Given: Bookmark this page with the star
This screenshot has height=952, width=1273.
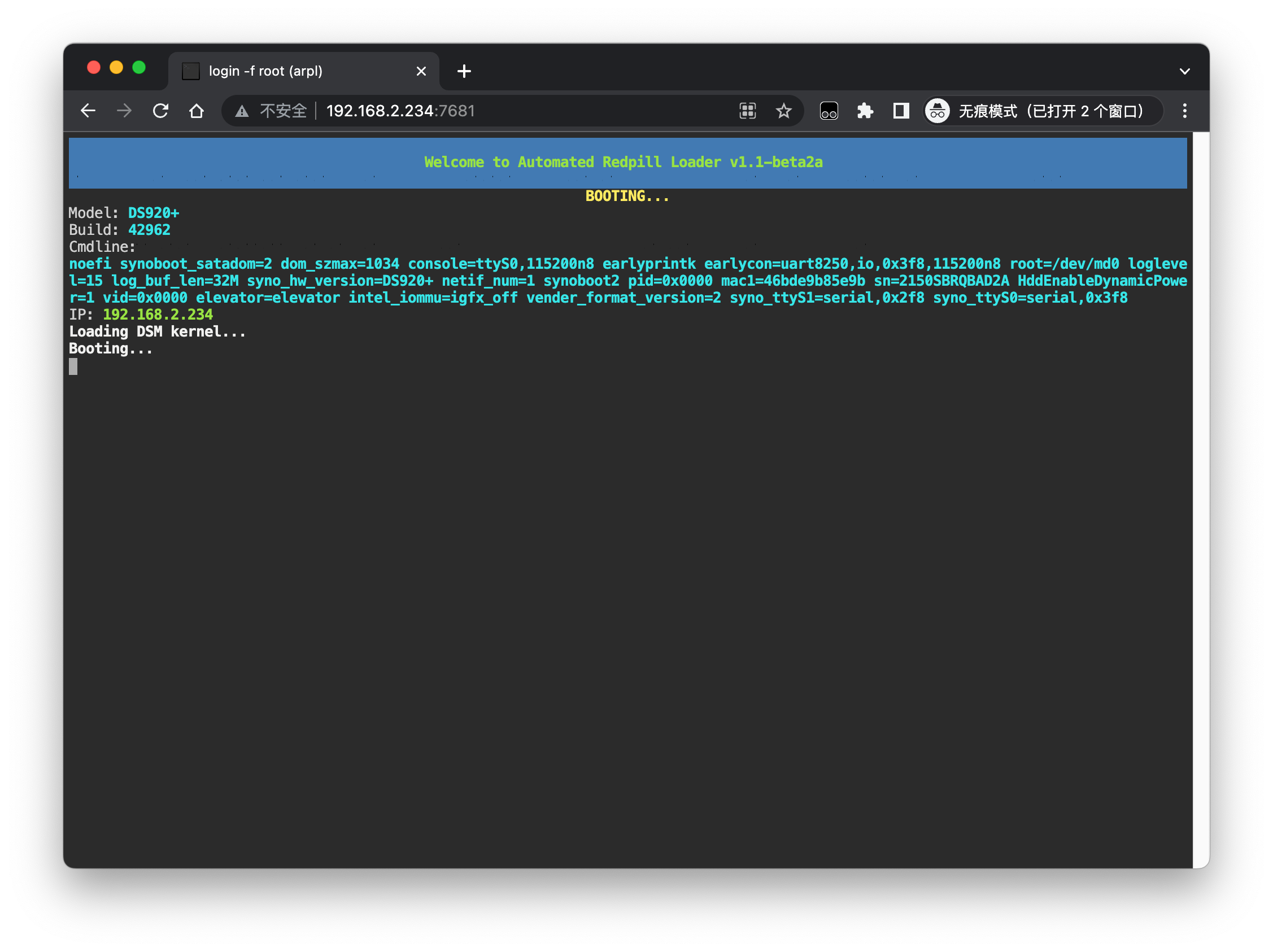Looking at the screenshot, I should 783,111.
